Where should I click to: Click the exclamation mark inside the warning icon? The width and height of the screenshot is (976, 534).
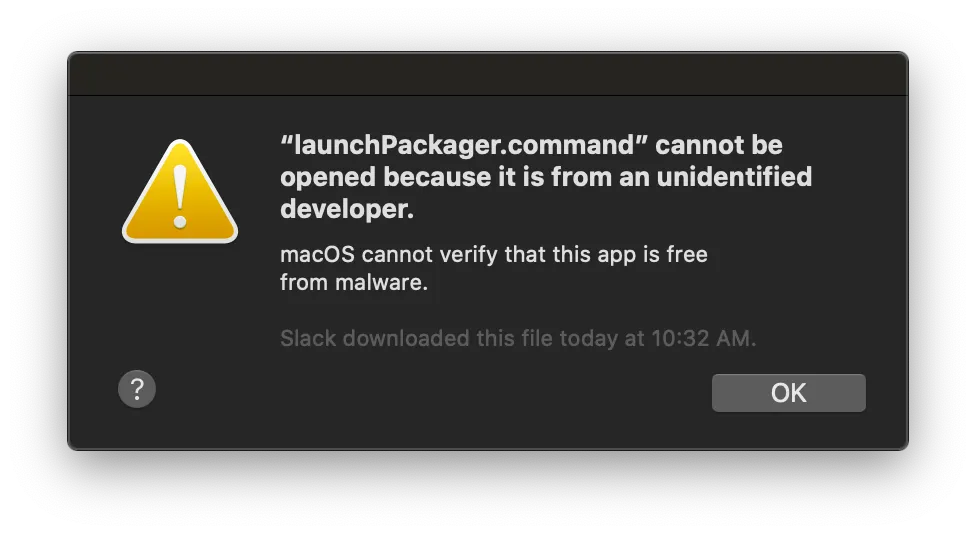pos(180,197)
